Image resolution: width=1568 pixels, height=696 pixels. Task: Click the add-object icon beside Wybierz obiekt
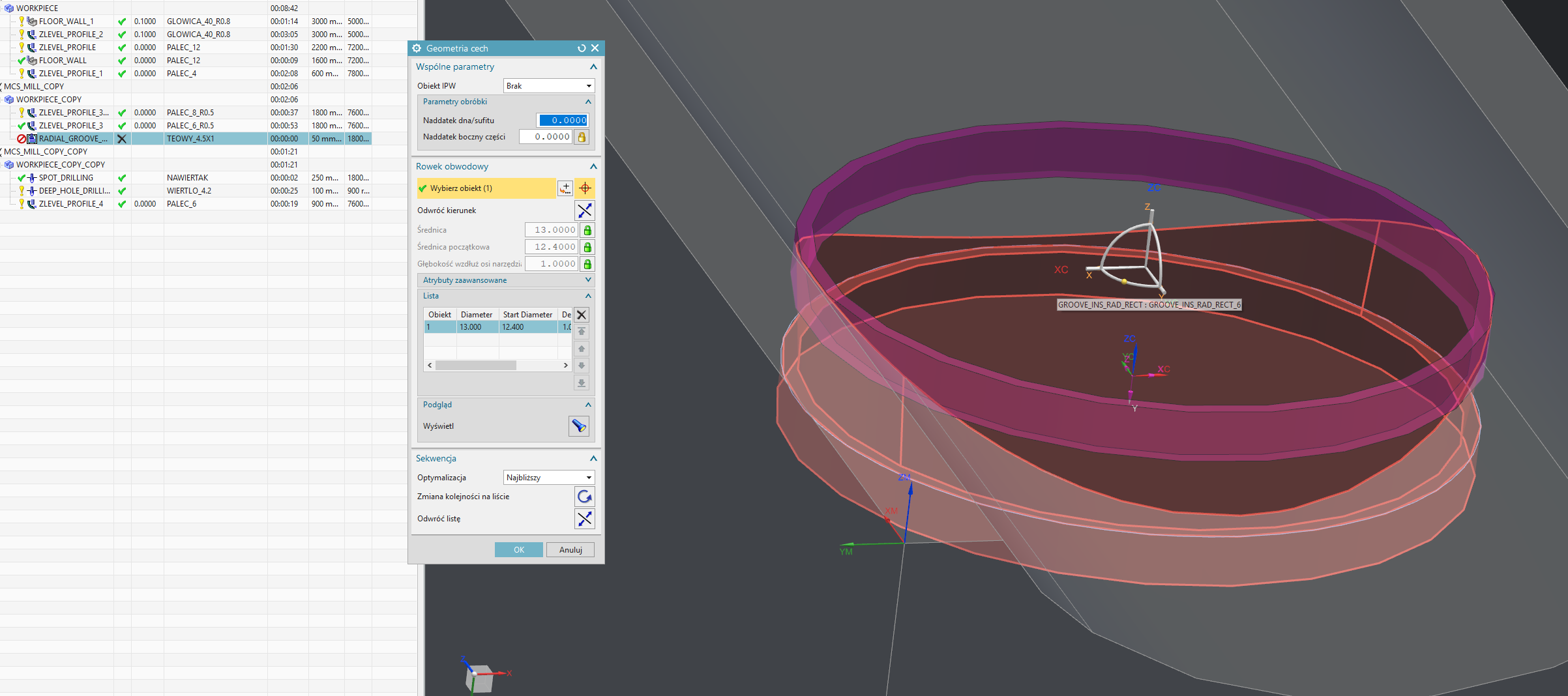click(565, 188)
